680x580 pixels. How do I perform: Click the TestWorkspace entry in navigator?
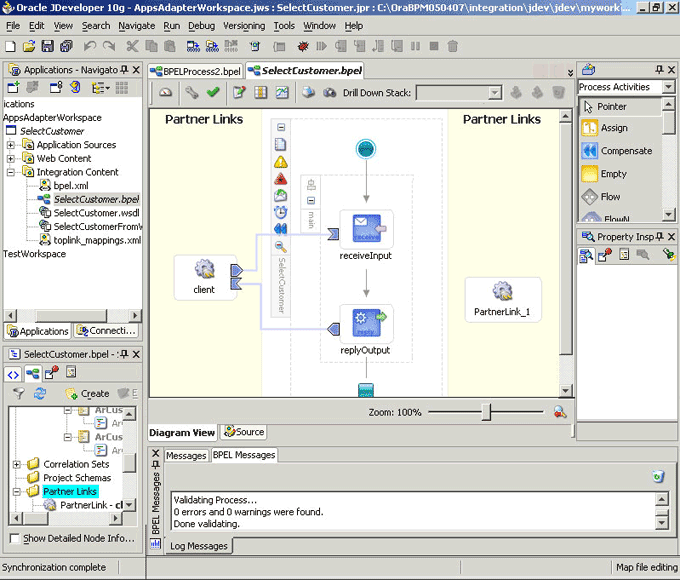point(35,254)
